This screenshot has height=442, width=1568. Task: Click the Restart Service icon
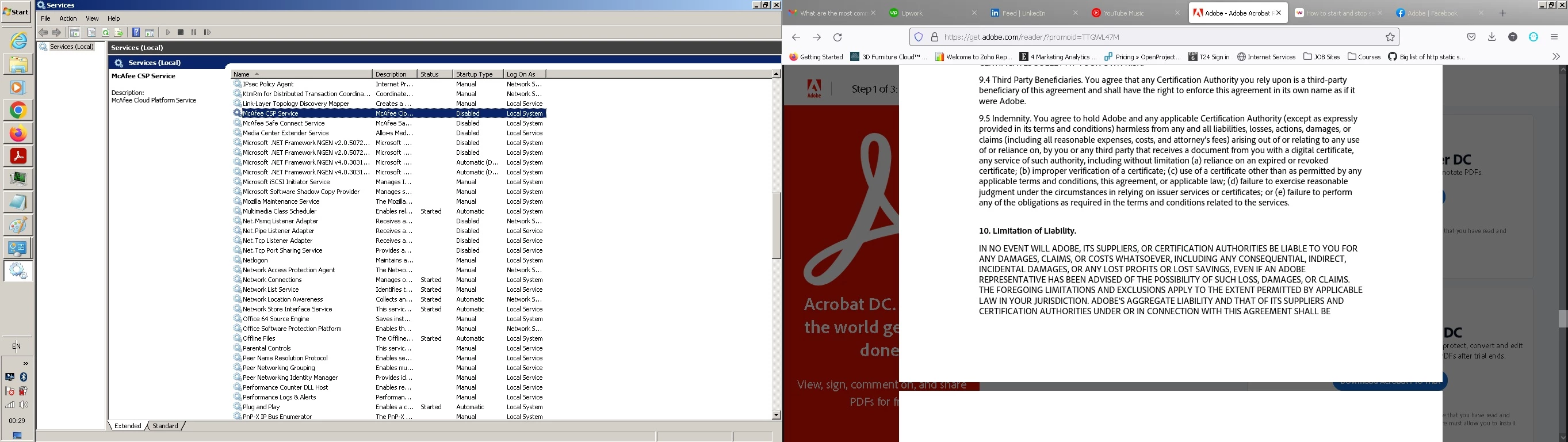(208, 33)
